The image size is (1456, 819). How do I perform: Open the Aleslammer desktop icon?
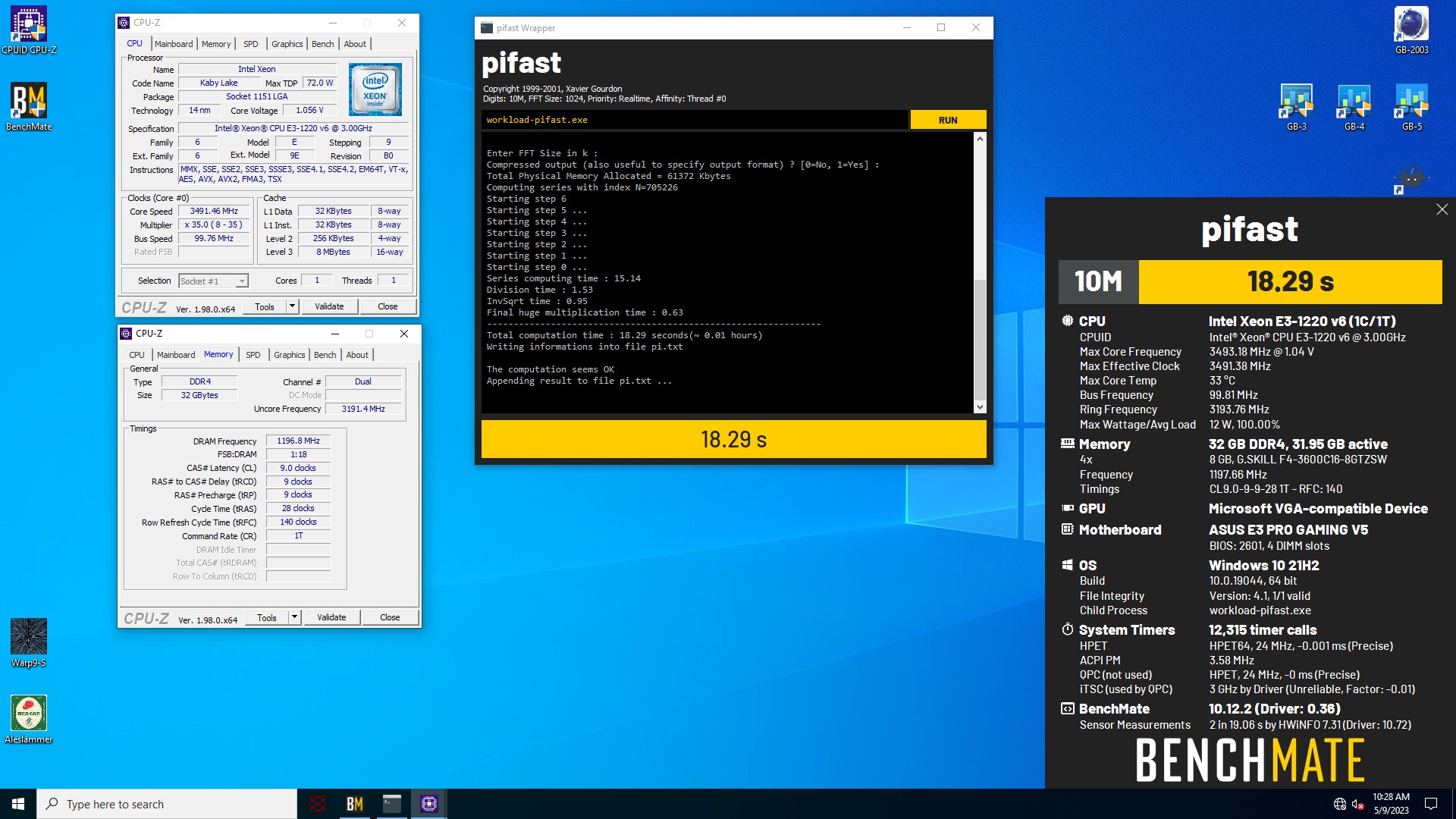click(29, 719)
